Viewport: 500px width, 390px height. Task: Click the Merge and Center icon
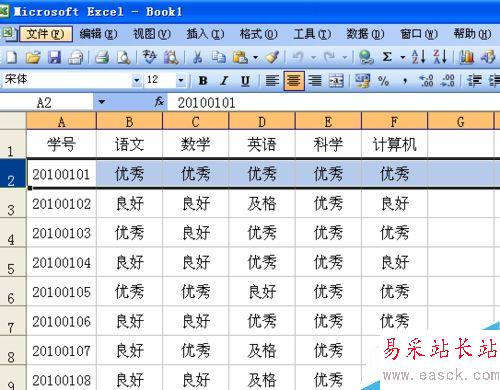[336, 81]
